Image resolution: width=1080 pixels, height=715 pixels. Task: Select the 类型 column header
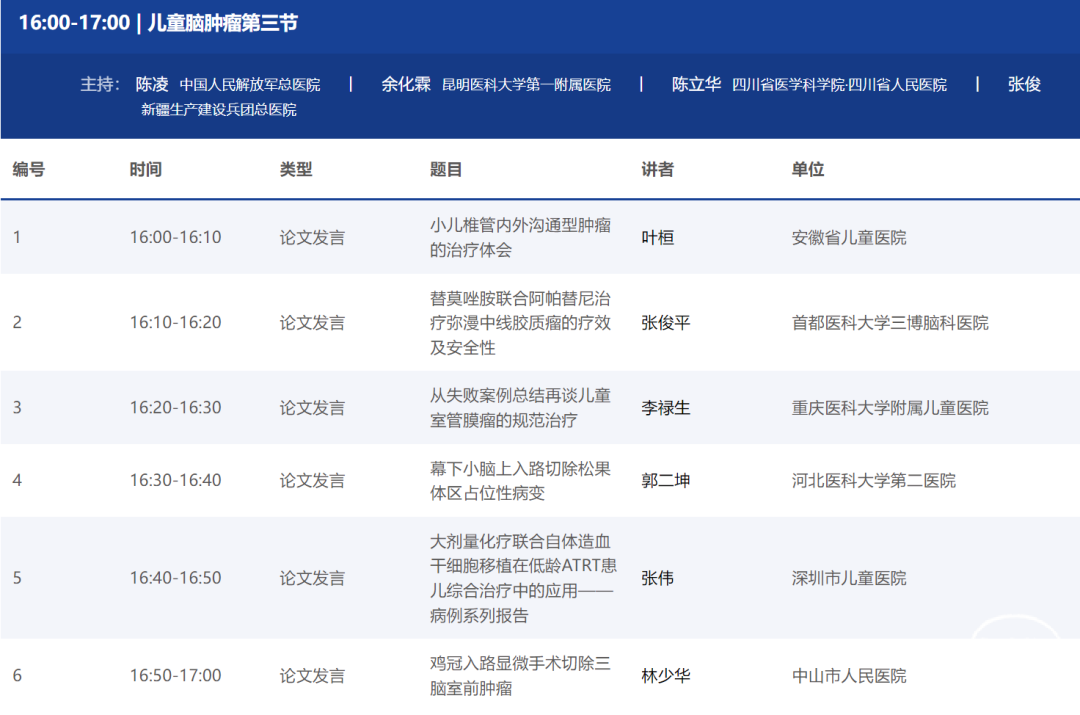point(296,170)
